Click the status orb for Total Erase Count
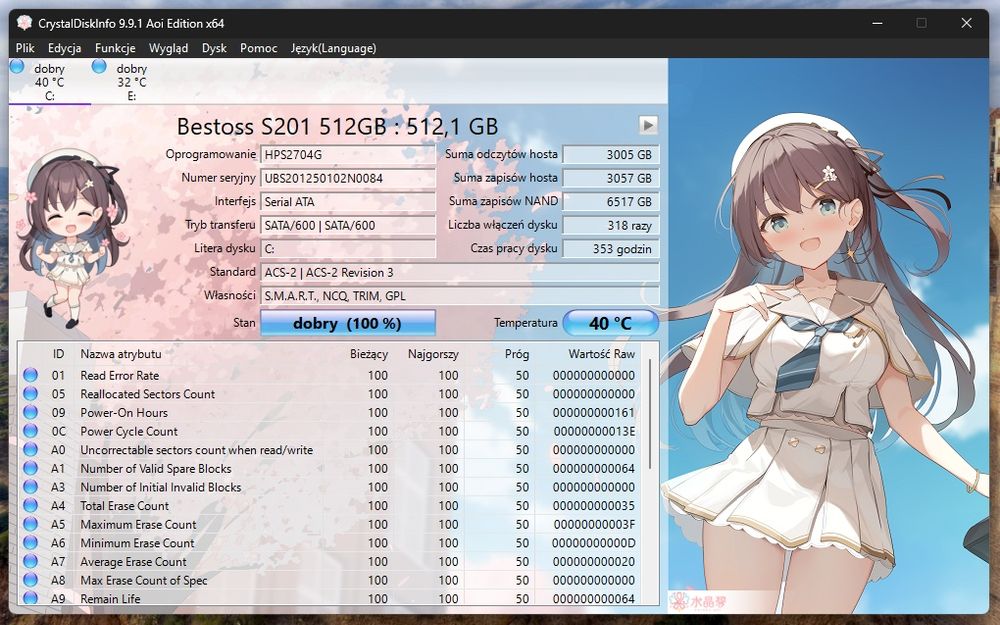This screenshot has width=1000, height=625. point(30,505)
